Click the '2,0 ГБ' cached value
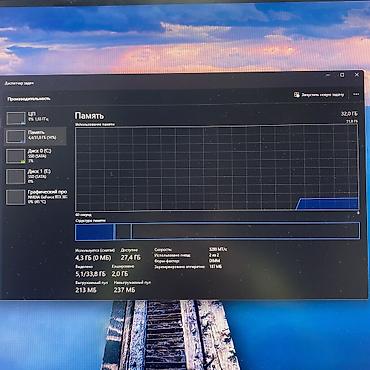Screen dimensions: 370x370 coord(120,274)
